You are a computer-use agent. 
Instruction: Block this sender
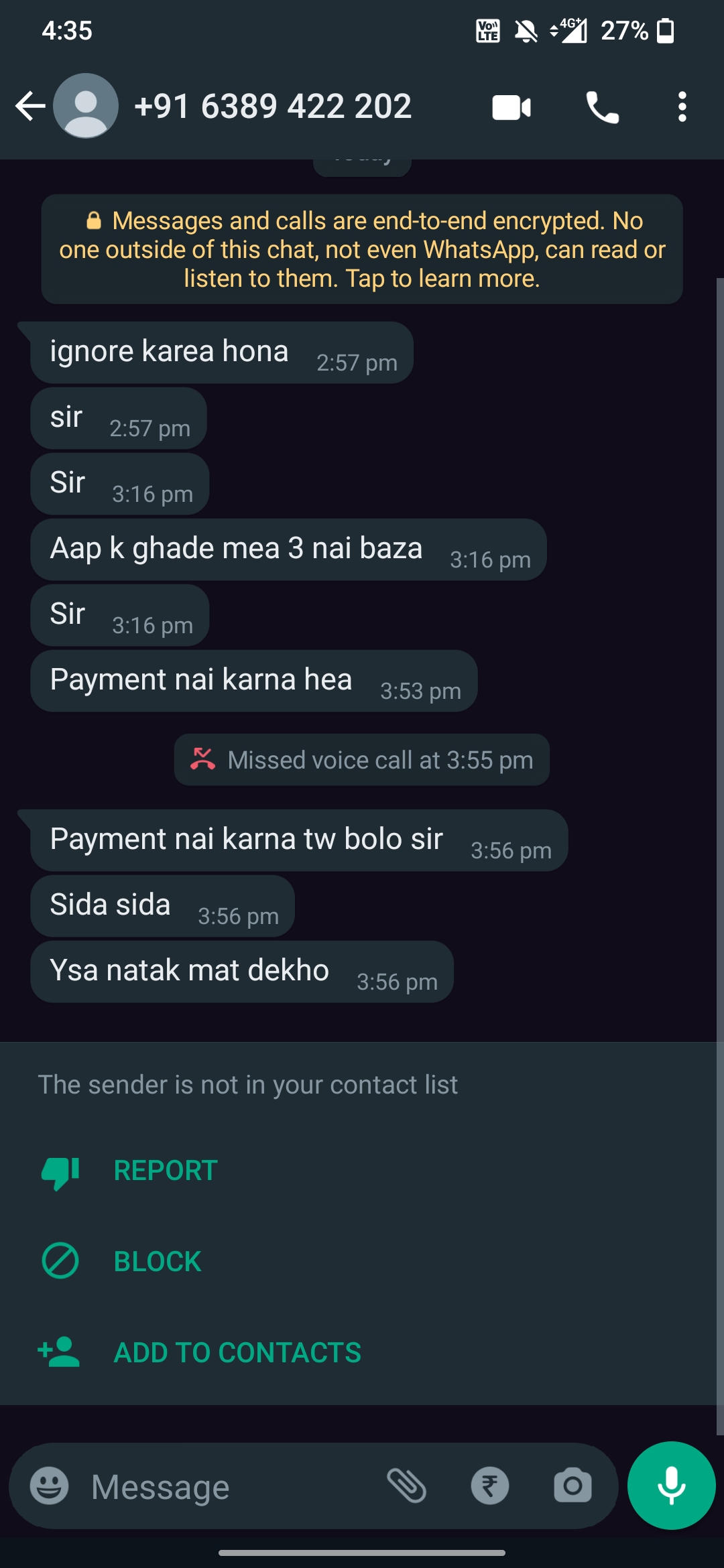pyautogui.click(x=158, y=1262)
